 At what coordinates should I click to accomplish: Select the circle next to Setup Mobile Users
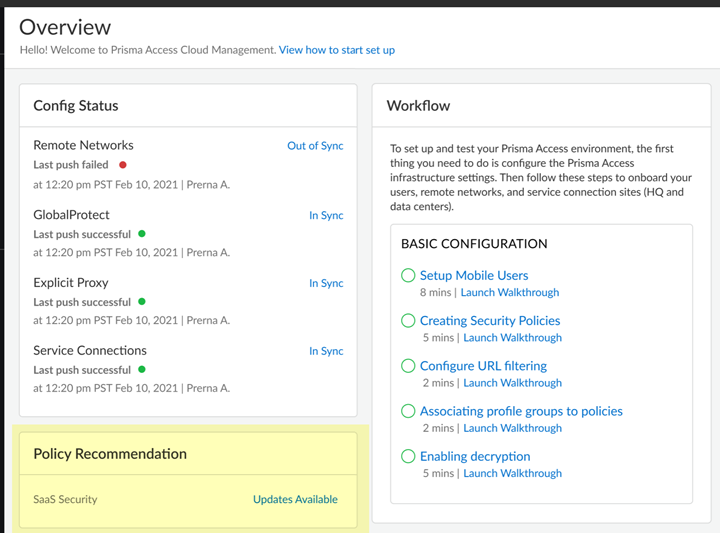click(408, 275)
